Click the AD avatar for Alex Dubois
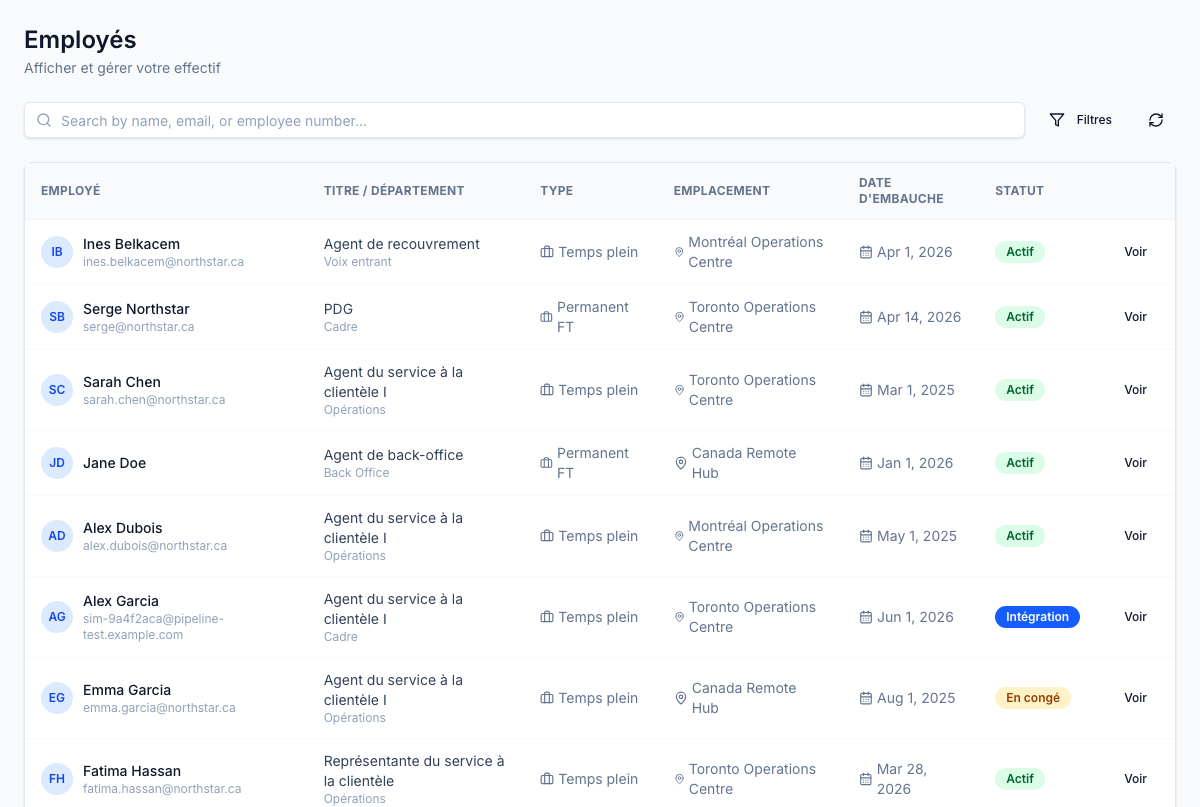Screen dimensions: 1200x807 click(x=57, y=536)
